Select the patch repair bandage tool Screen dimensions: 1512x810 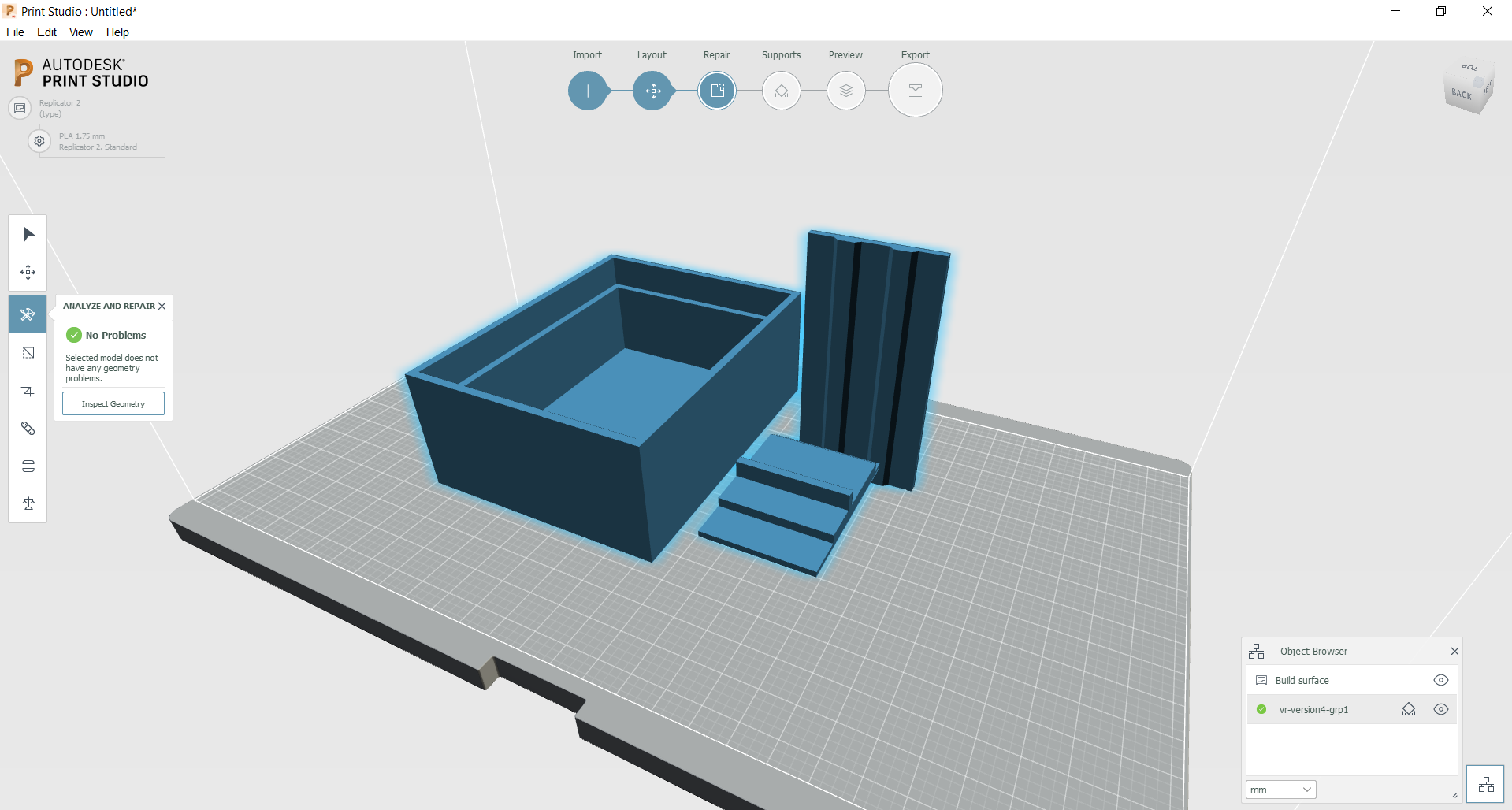click(28, 428)
